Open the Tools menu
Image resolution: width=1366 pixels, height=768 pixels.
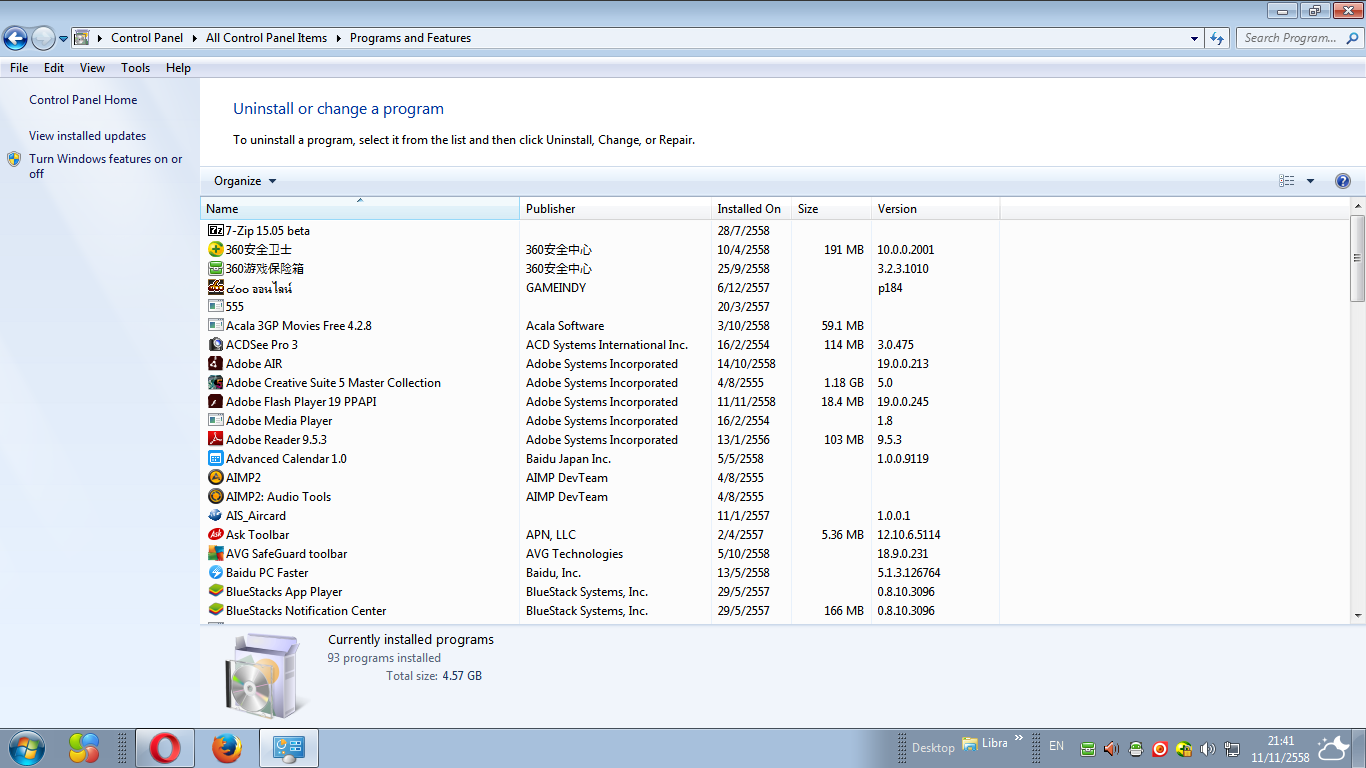click(136, 68)
